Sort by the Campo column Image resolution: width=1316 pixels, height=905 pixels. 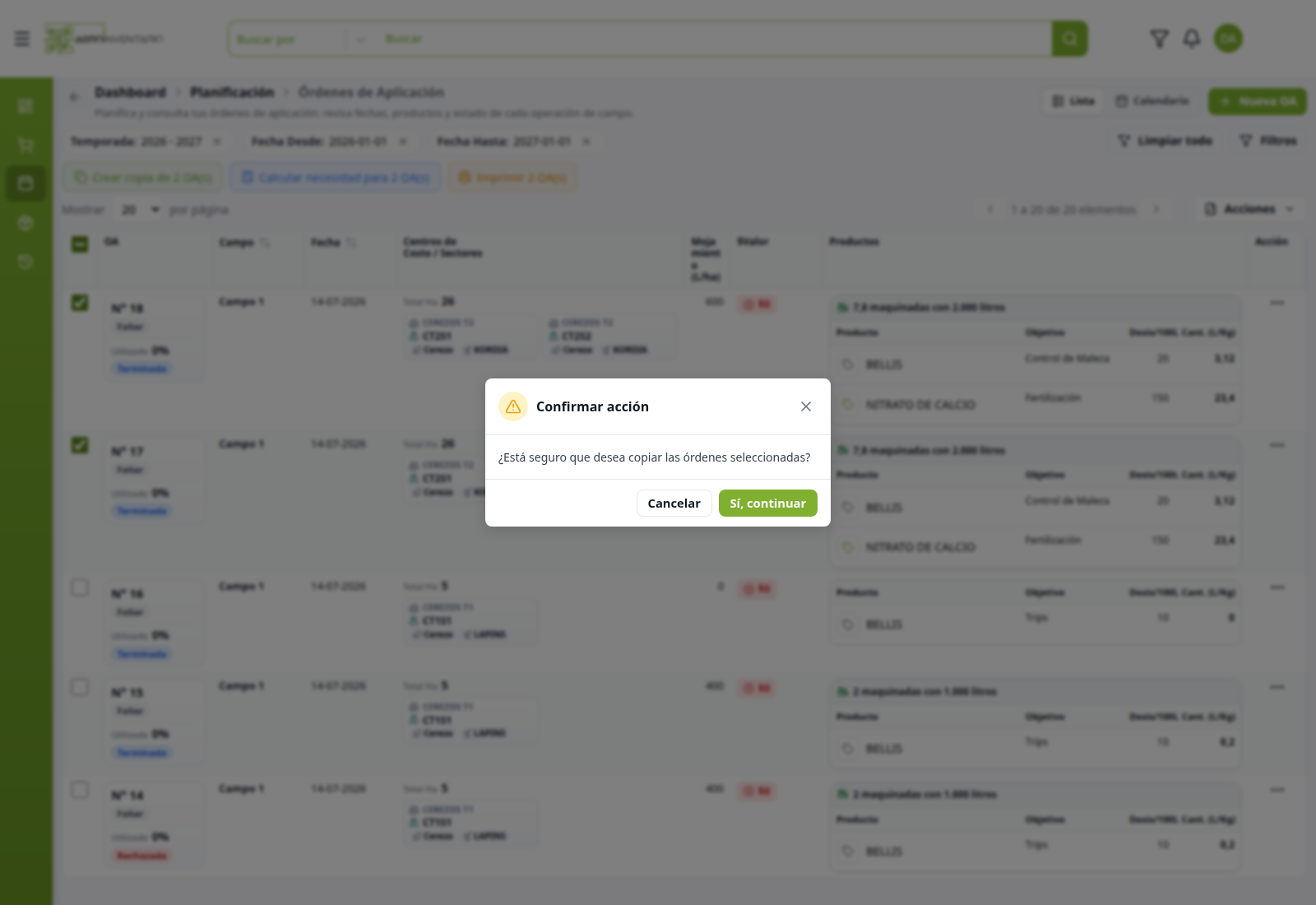click(265, 243)
